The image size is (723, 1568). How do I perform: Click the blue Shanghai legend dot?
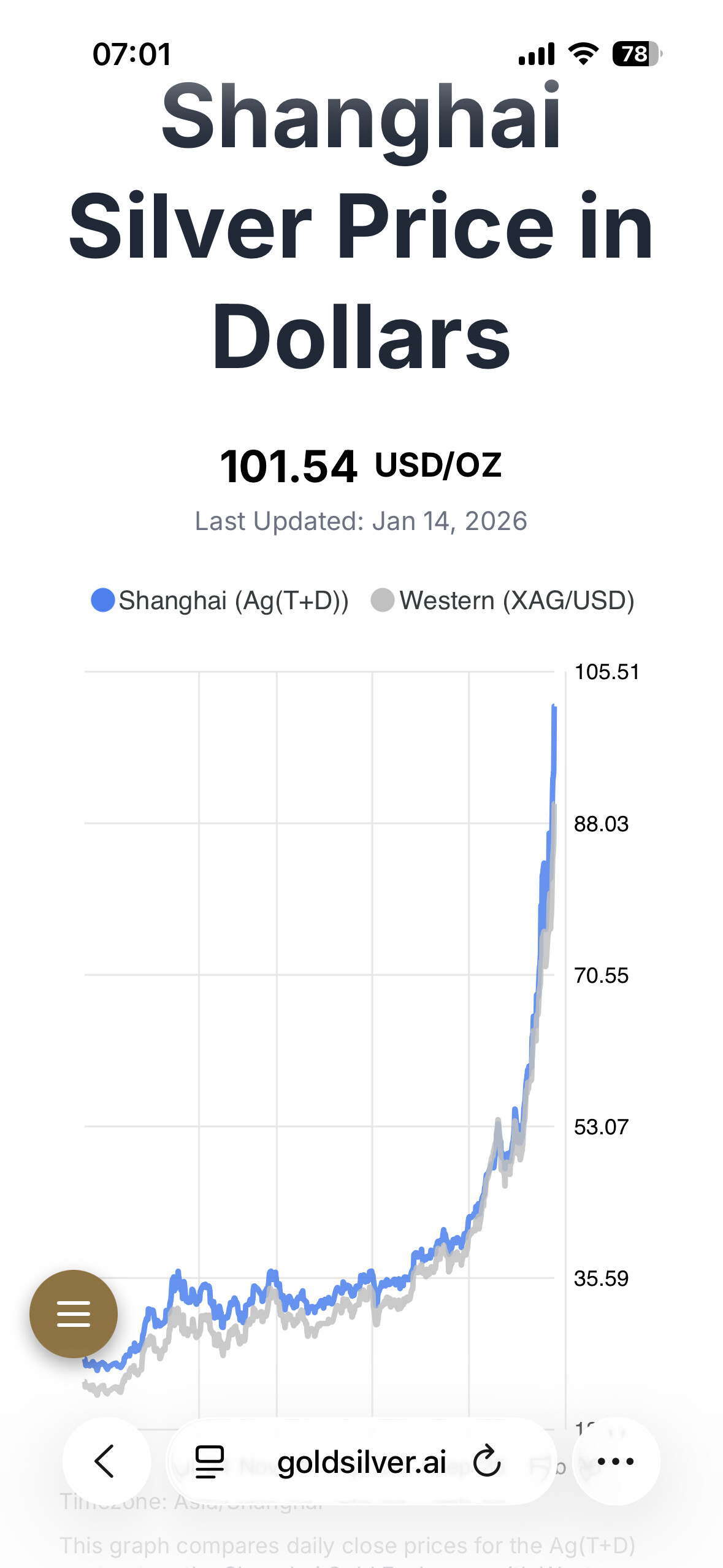pyautogui.click(x=103, y=600)
